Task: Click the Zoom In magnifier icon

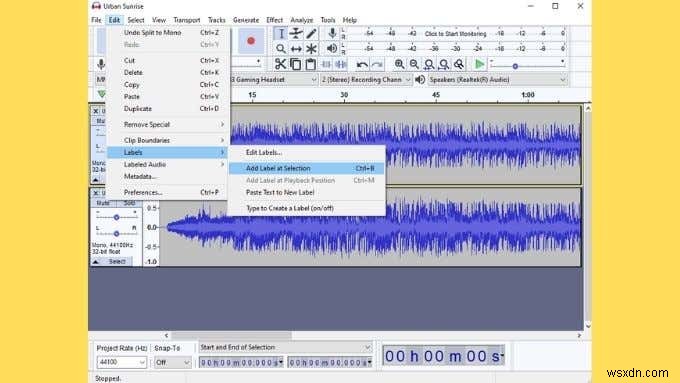Action: coord(399,64)
